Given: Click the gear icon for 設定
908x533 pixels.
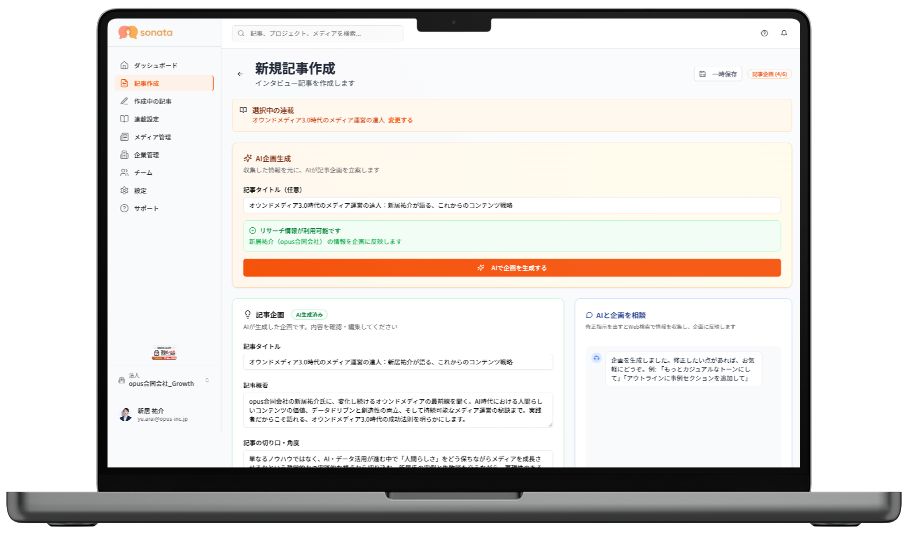Looking at the screenshot, I should pyautogui.click(x=123, y=190).
